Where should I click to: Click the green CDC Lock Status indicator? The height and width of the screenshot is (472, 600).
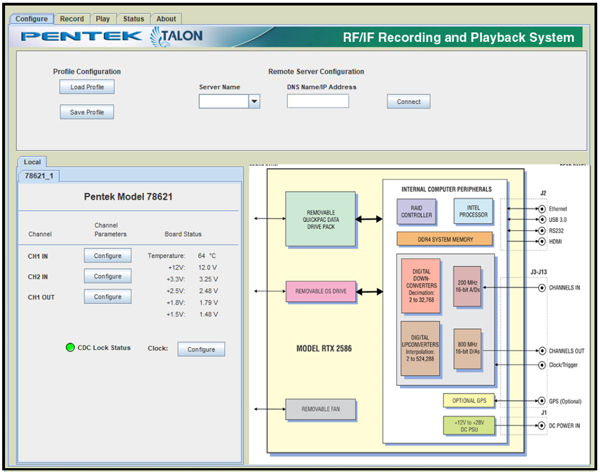(70, 348)
